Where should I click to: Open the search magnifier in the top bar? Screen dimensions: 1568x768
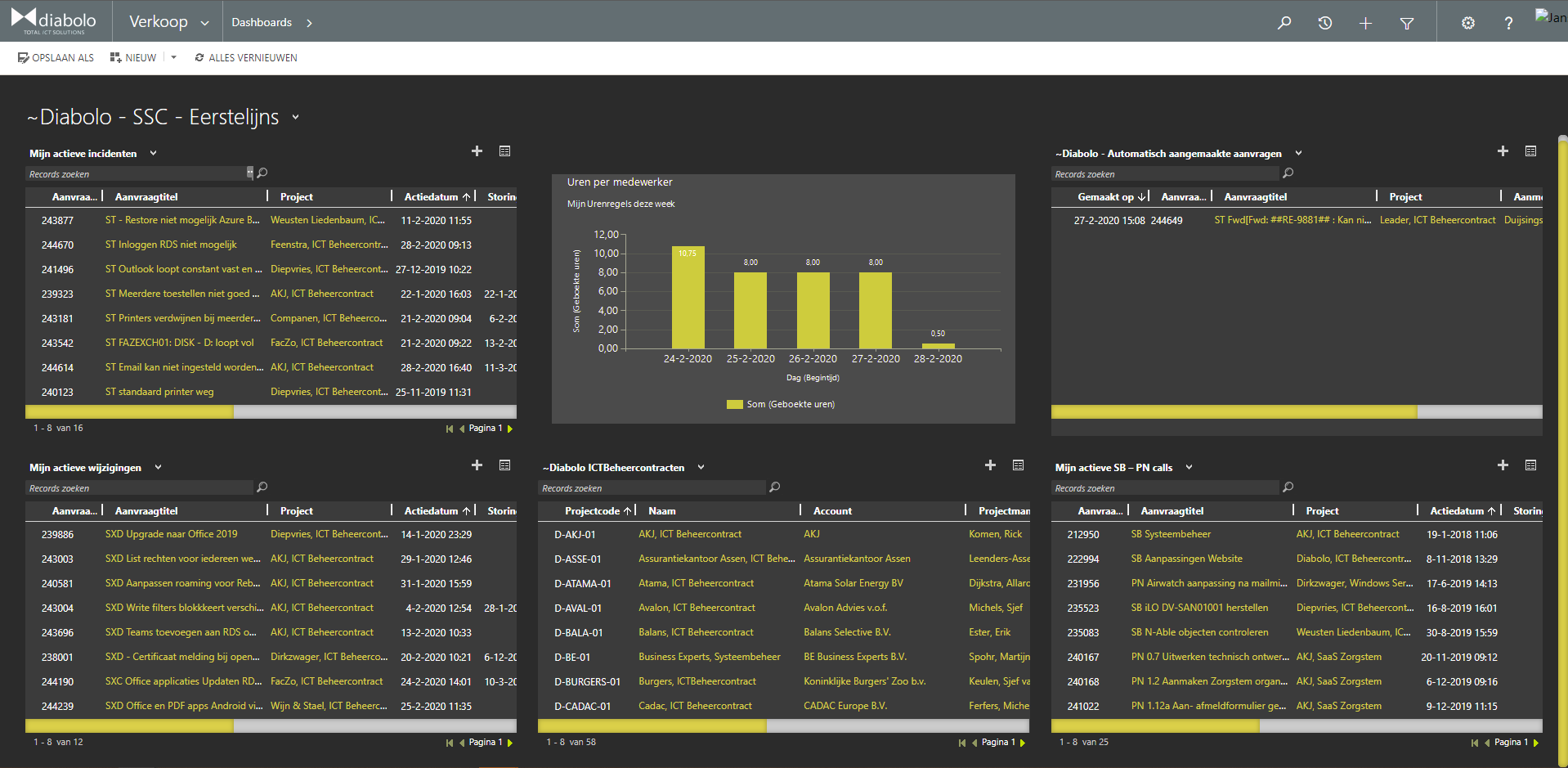point(1284,23)
